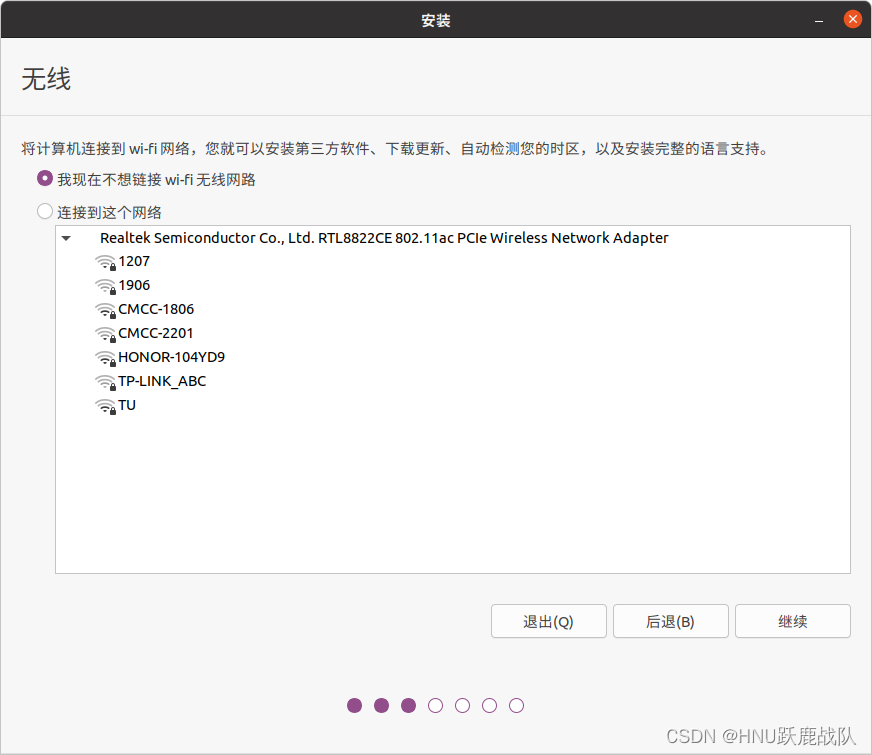Enable connecting to the HONOR-104YD9 network
This screenshot has width=872, height=755.
pos(168,357)
